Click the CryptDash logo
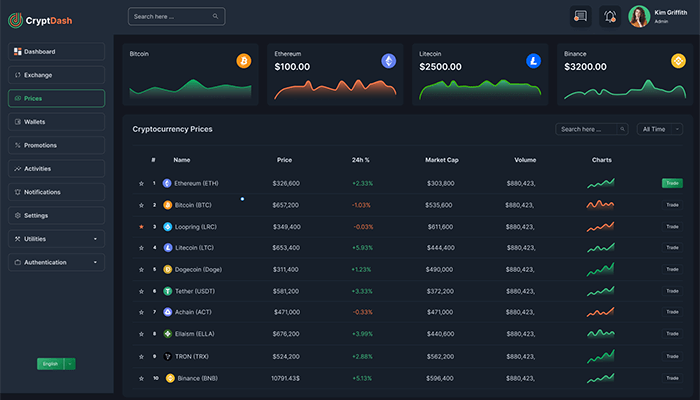This screenshot has height=400, width=700. 40,20
